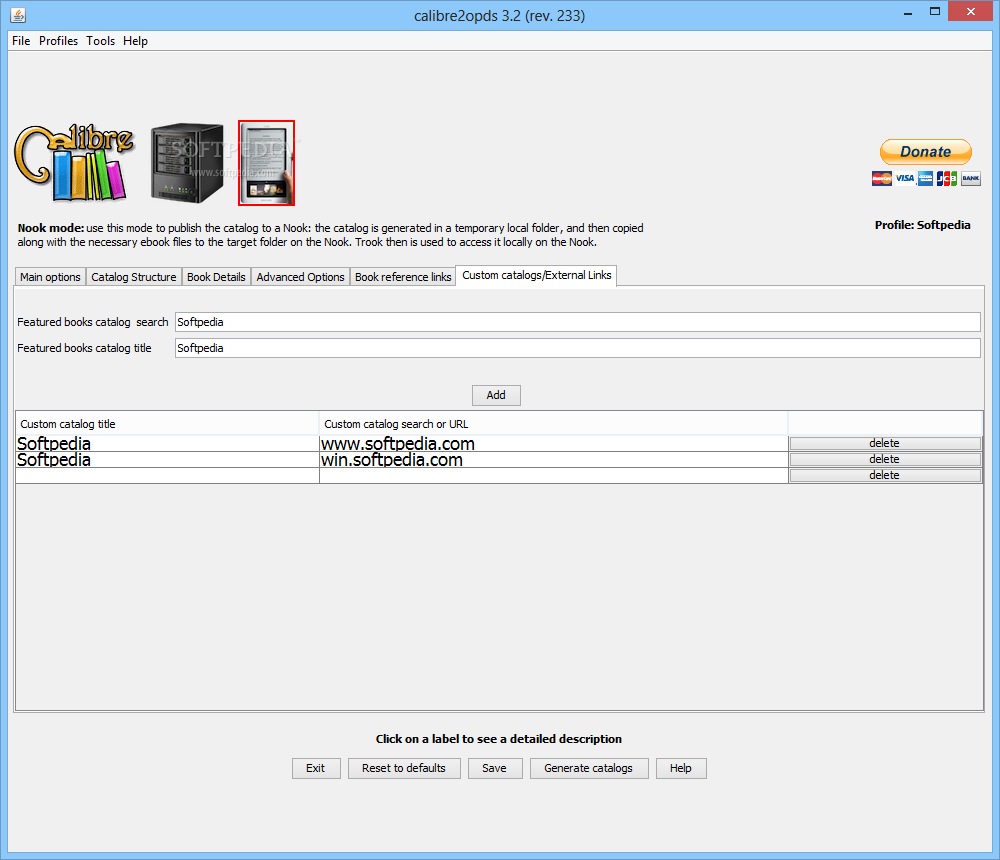This screenshot has height=860, width=1000.
Task: Delete the win.softpedia.com catalog row
Action: pyautogui.click(x=885, y=459)
